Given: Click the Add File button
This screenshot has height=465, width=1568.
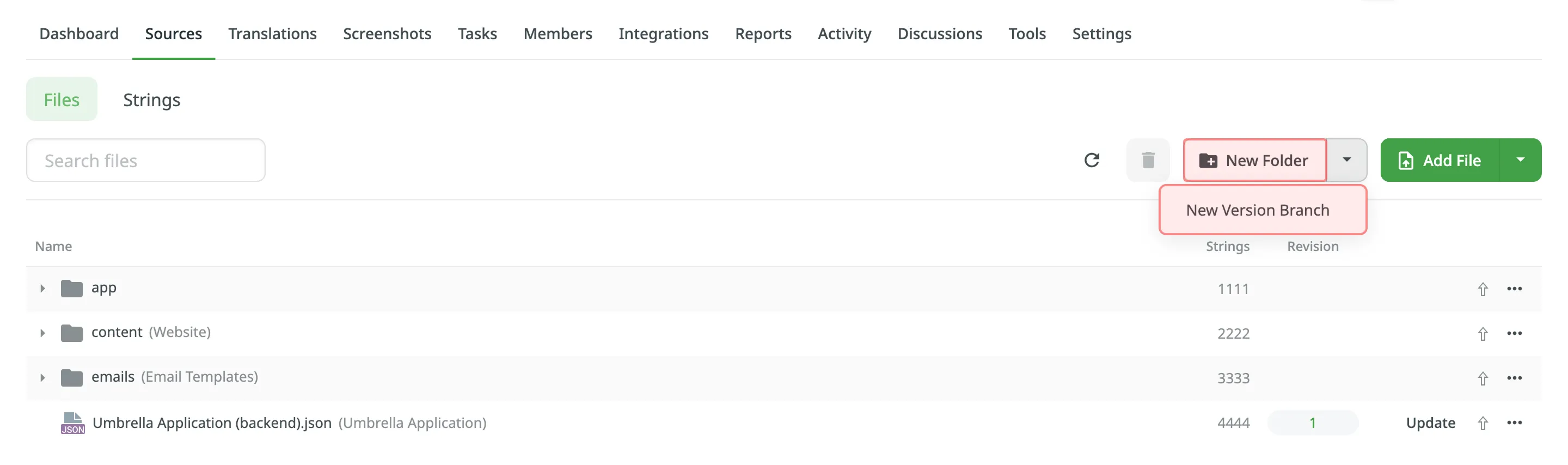Looking at the screenshot, I should point(1440,160).
